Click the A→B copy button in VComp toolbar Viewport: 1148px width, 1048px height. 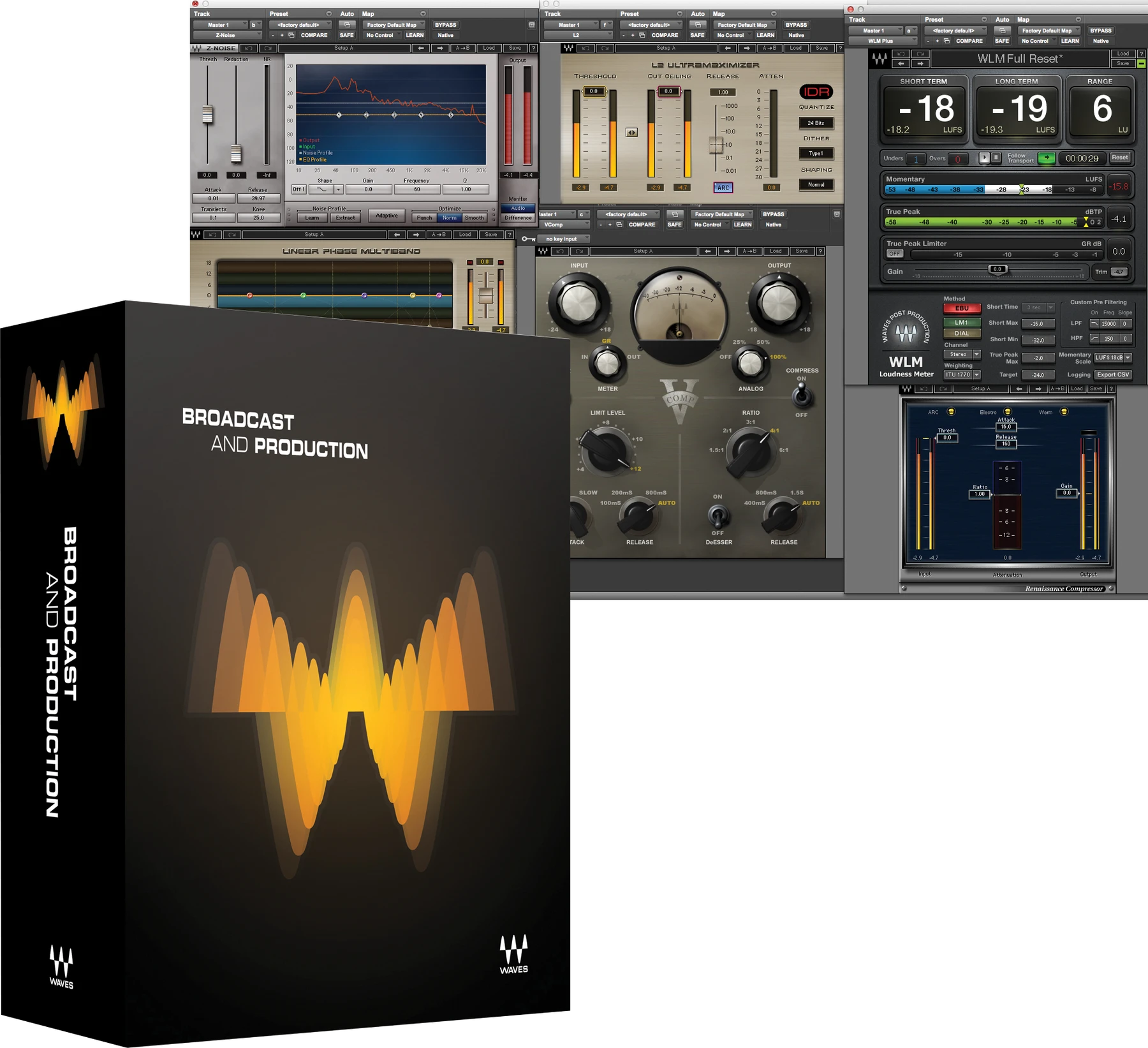click(x=748, y=251)
